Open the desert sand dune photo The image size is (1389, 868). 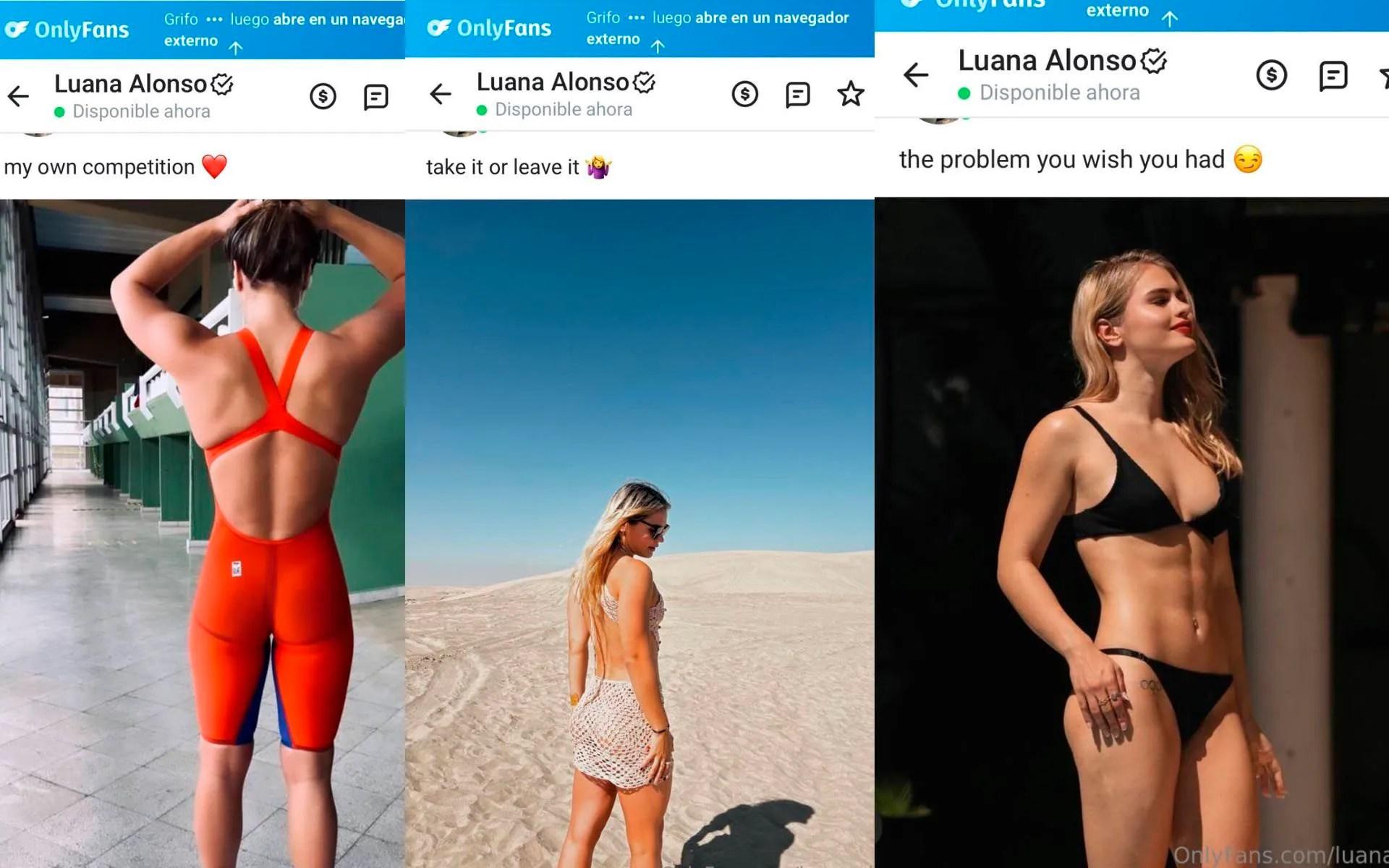click(x=640, y=534)
